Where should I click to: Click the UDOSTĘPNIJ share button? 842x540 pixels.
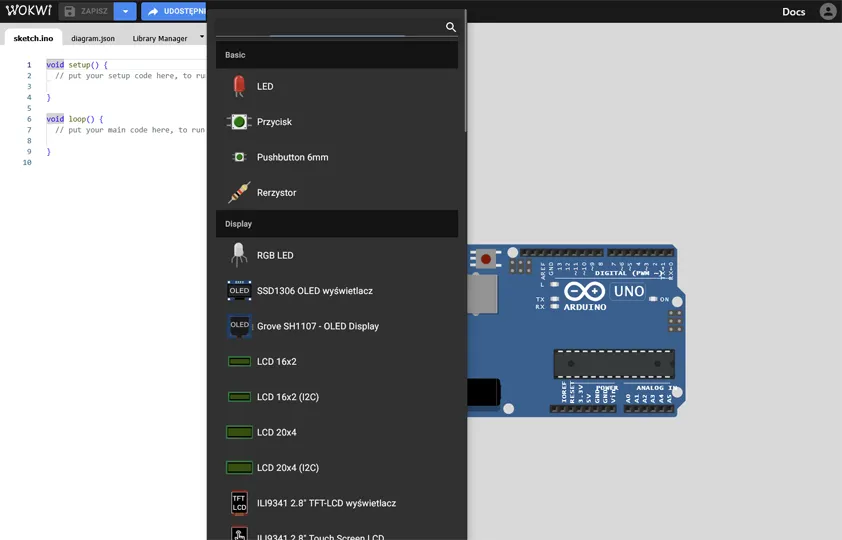(174, 11)
